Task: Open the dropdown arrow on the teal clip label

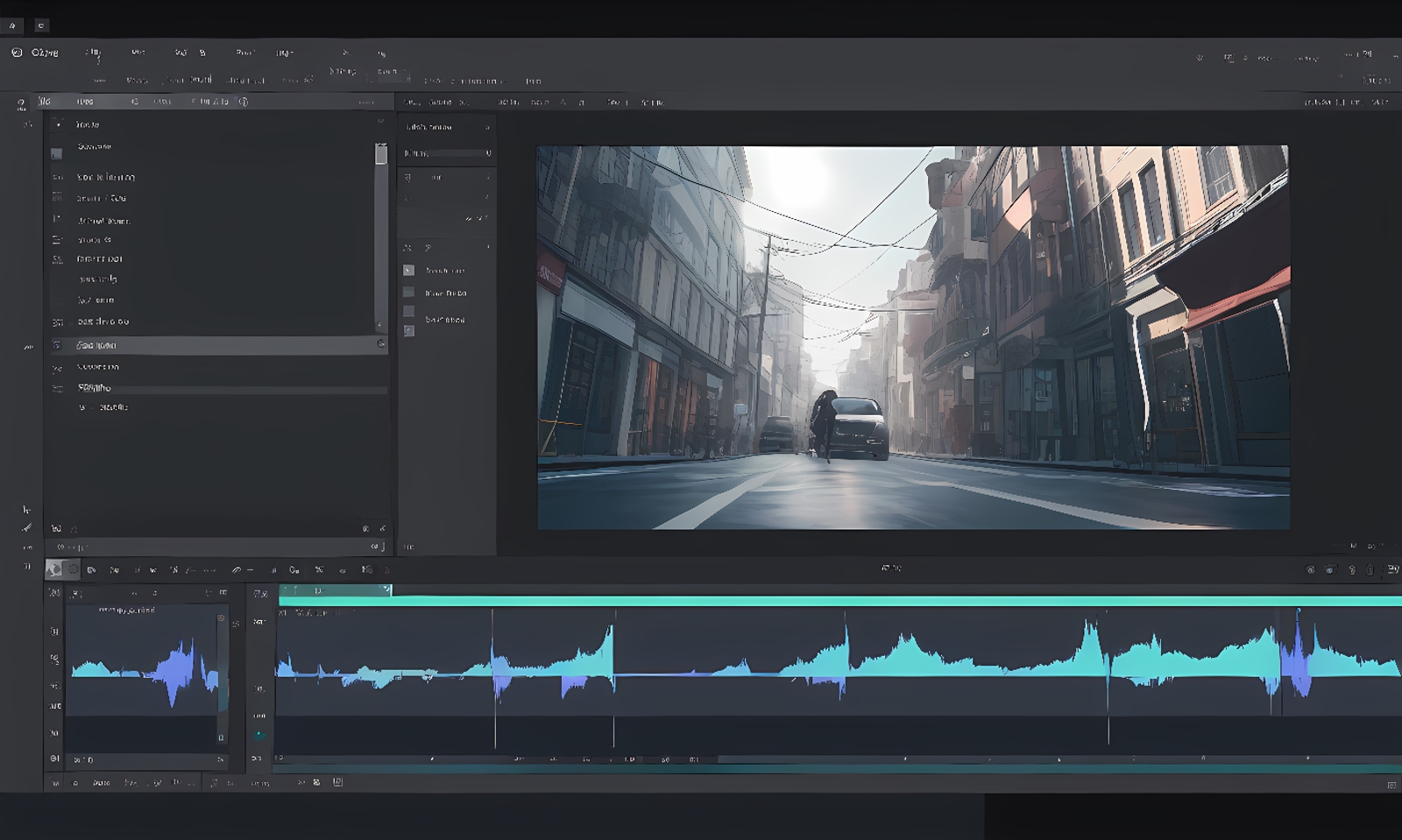Action: [x=386, y=589]
